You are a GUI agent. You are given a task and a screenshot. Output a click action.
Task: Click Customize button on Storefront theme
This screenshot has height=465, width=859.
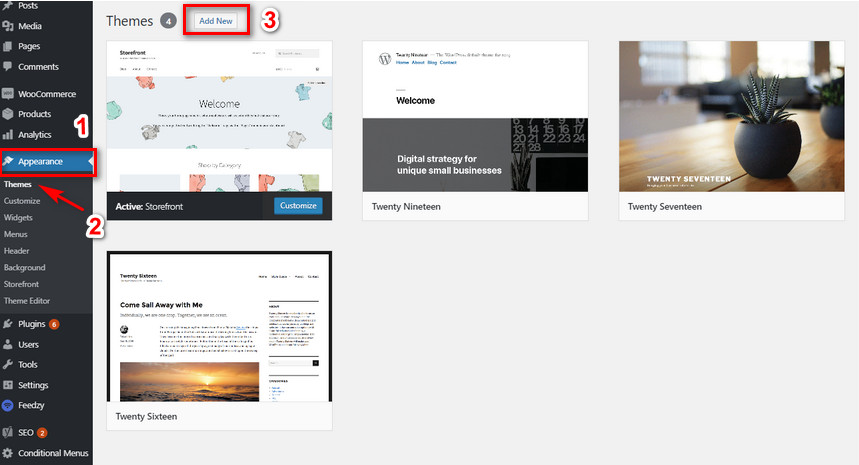coord(298,205)
